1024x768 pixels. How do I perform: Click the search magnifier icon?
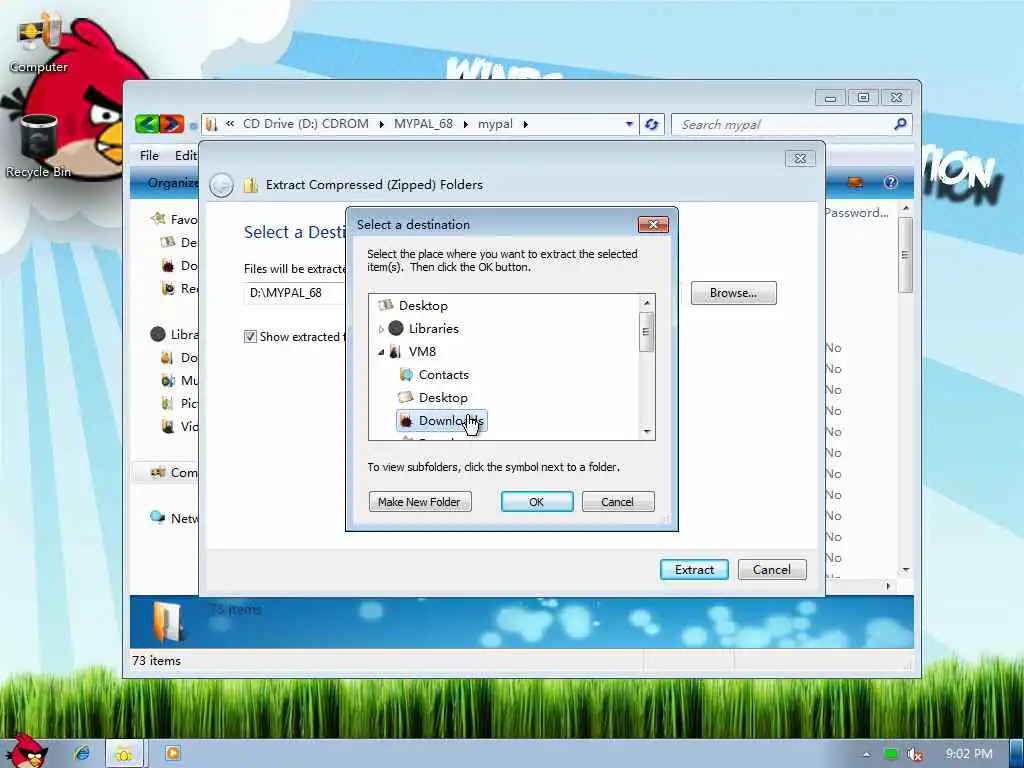coord(900,123)
